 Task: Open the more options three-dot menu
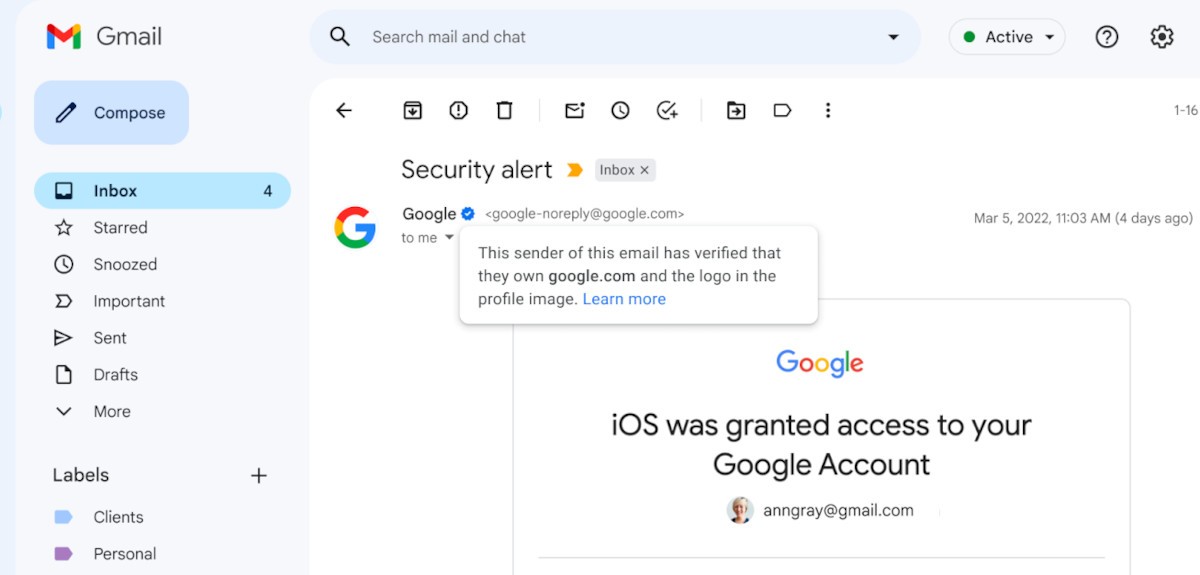[827, 110]
